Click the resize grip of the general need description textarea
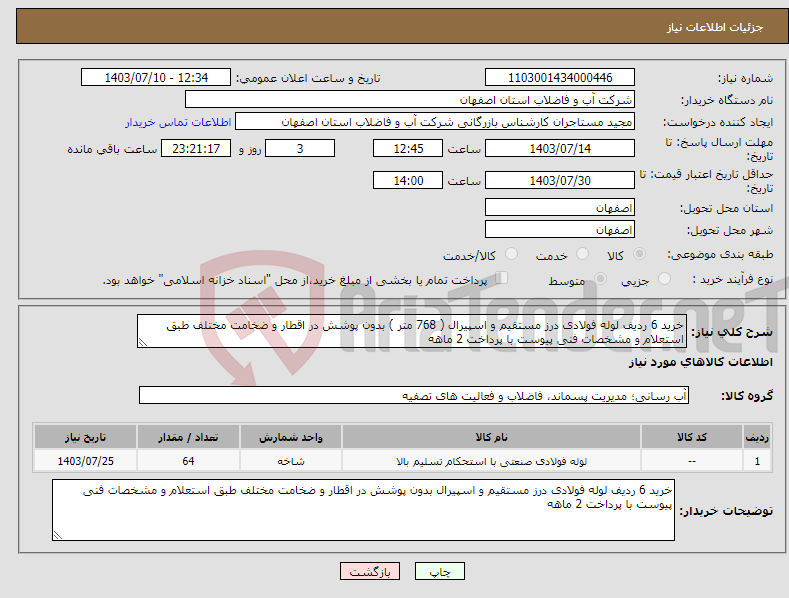 142,343
